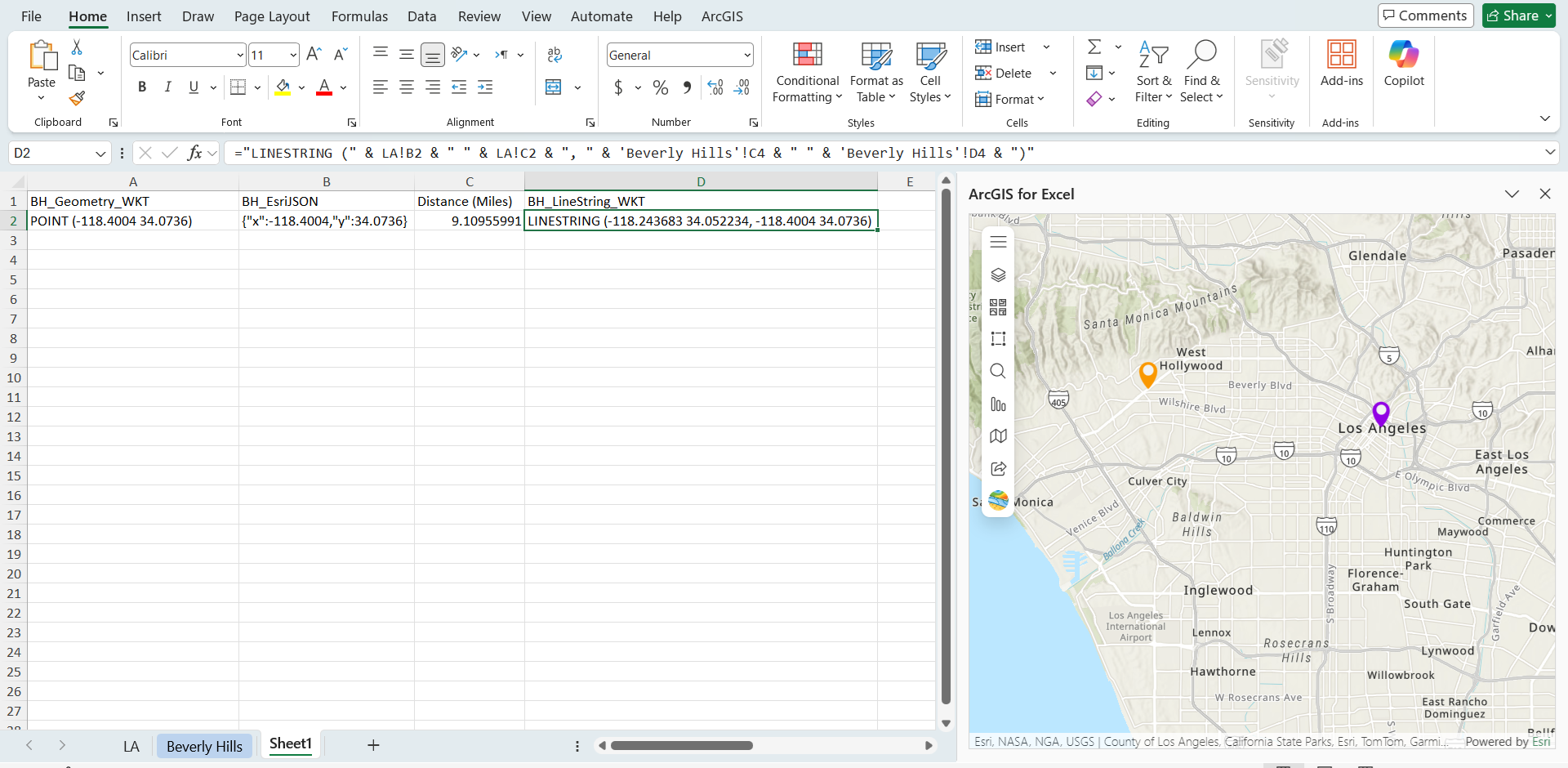The height and width of the screenshot is (768, 1568).
Task: Click the basemap gallery grid icon
Action: pos(998,307)
